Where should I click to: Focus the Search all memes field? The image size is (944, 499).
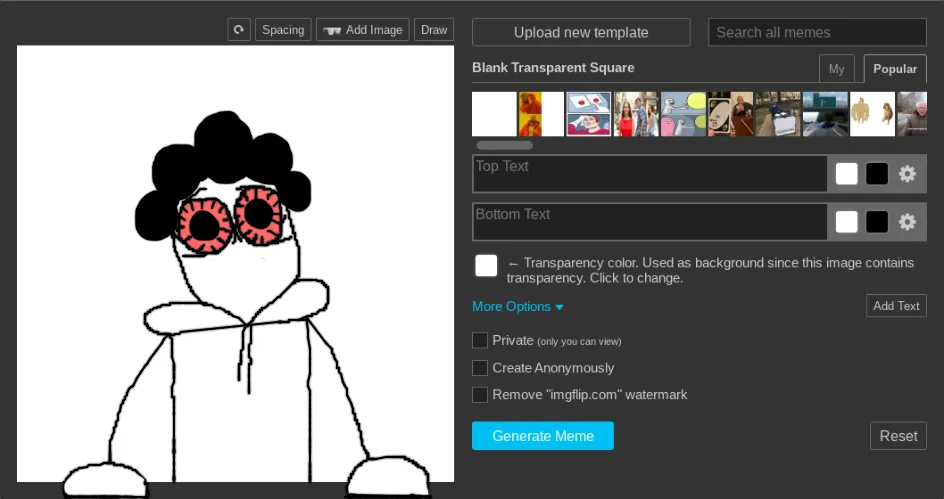817,32
